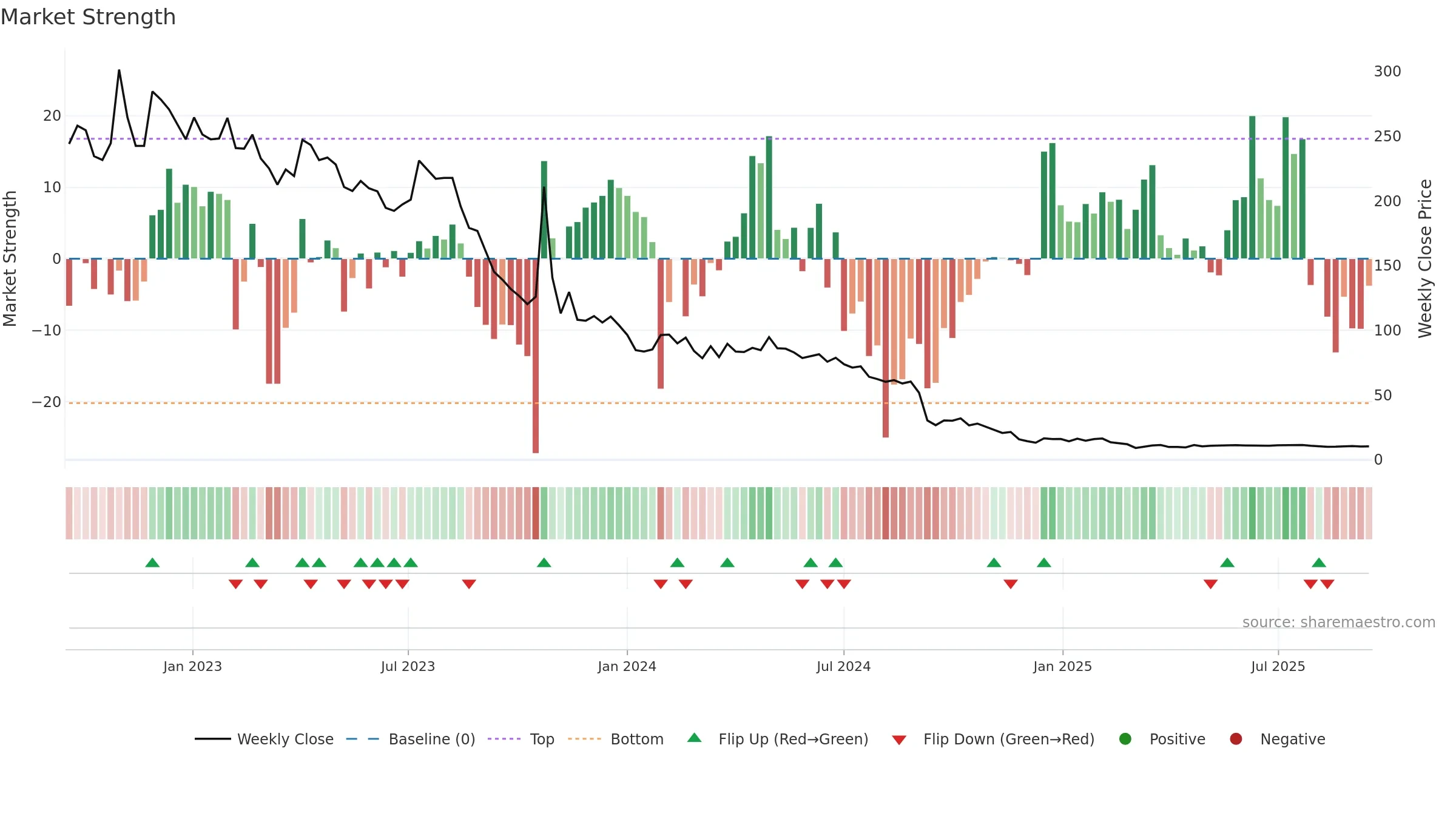Screen dimensions: 1456x819
Task: Click the deepest red bar below −20 in late 2023
Action: (x=536, y=356)
